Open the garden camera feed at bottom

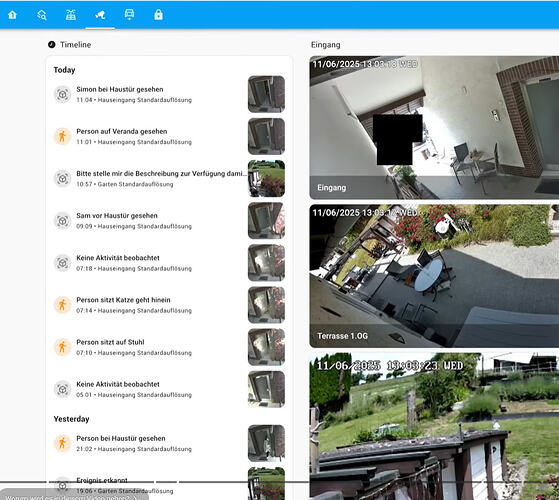(434, 426)
